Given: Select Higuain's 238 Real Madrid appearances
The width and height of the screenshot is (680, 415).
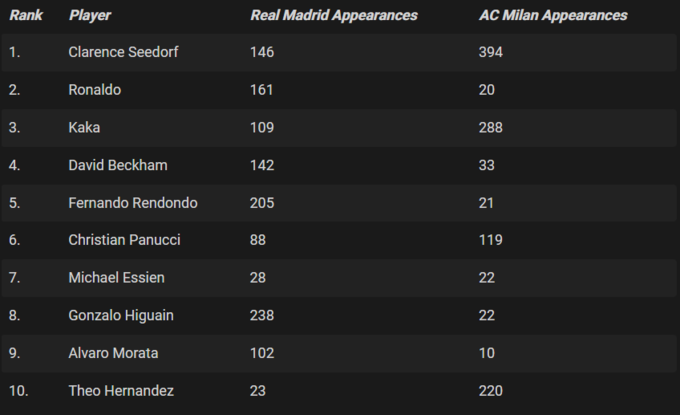Looking at the screenshot, I should coord(262,316).
